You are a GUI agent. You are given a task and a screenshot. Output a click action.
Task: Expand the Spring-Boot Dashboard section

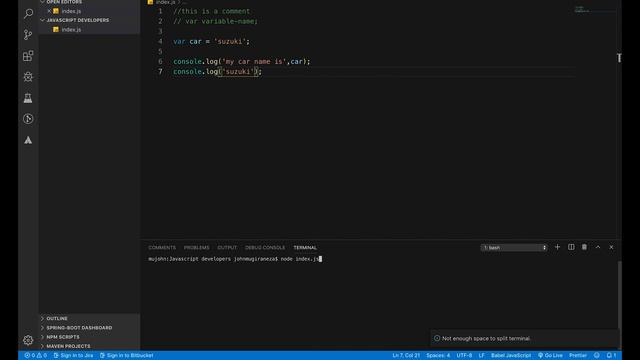point(79,328)
